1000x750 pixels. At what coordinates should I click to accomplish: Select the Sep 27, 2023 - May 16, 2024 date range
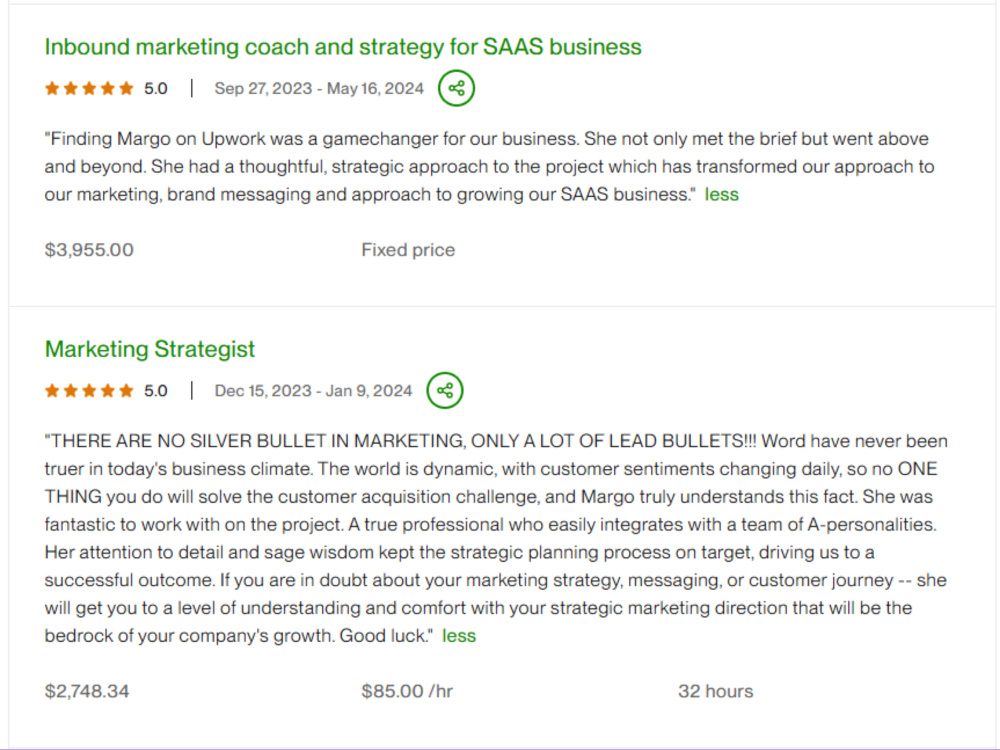pos(319,89)
